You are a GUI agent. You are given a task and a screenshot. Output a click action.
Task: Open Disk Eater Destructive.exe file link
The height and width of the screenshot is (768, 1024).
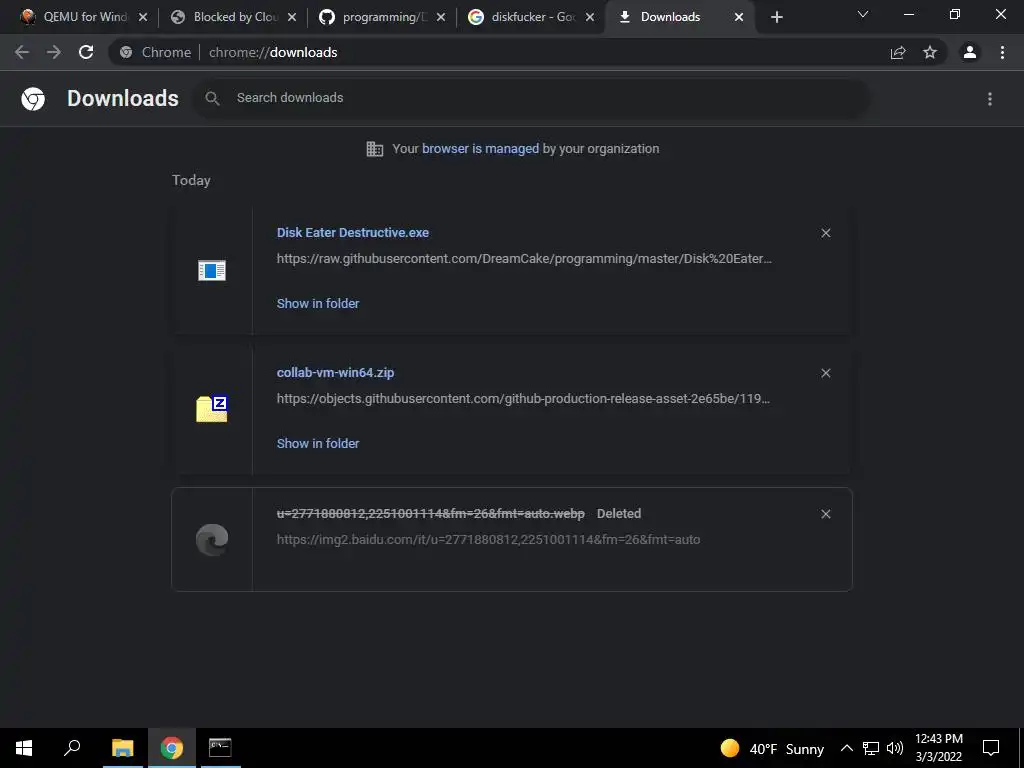pyautogui.click(x=353, y=232)
